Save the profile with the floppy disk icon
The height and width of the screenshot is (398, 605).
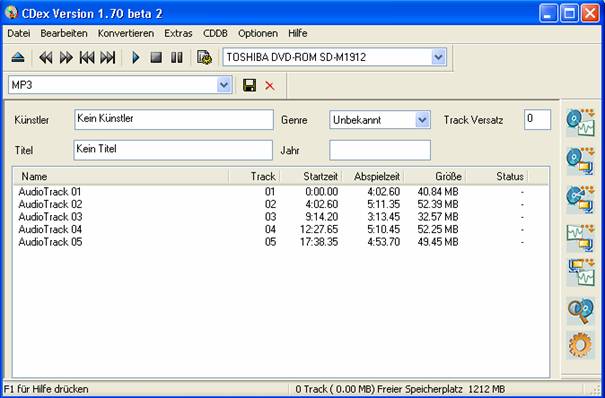[x=250, y=85]
